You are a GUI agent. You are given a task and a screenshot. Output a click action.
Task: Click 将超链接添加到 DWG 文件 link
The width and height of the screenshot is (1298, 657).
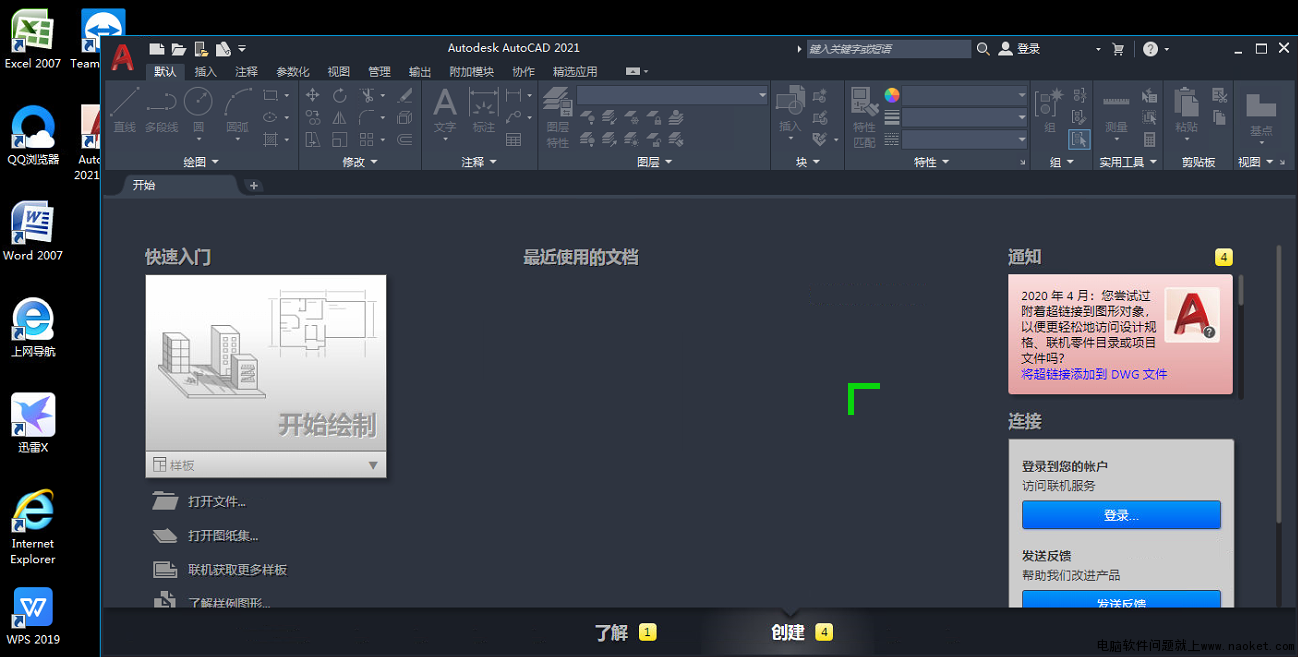click(1094, 374)
